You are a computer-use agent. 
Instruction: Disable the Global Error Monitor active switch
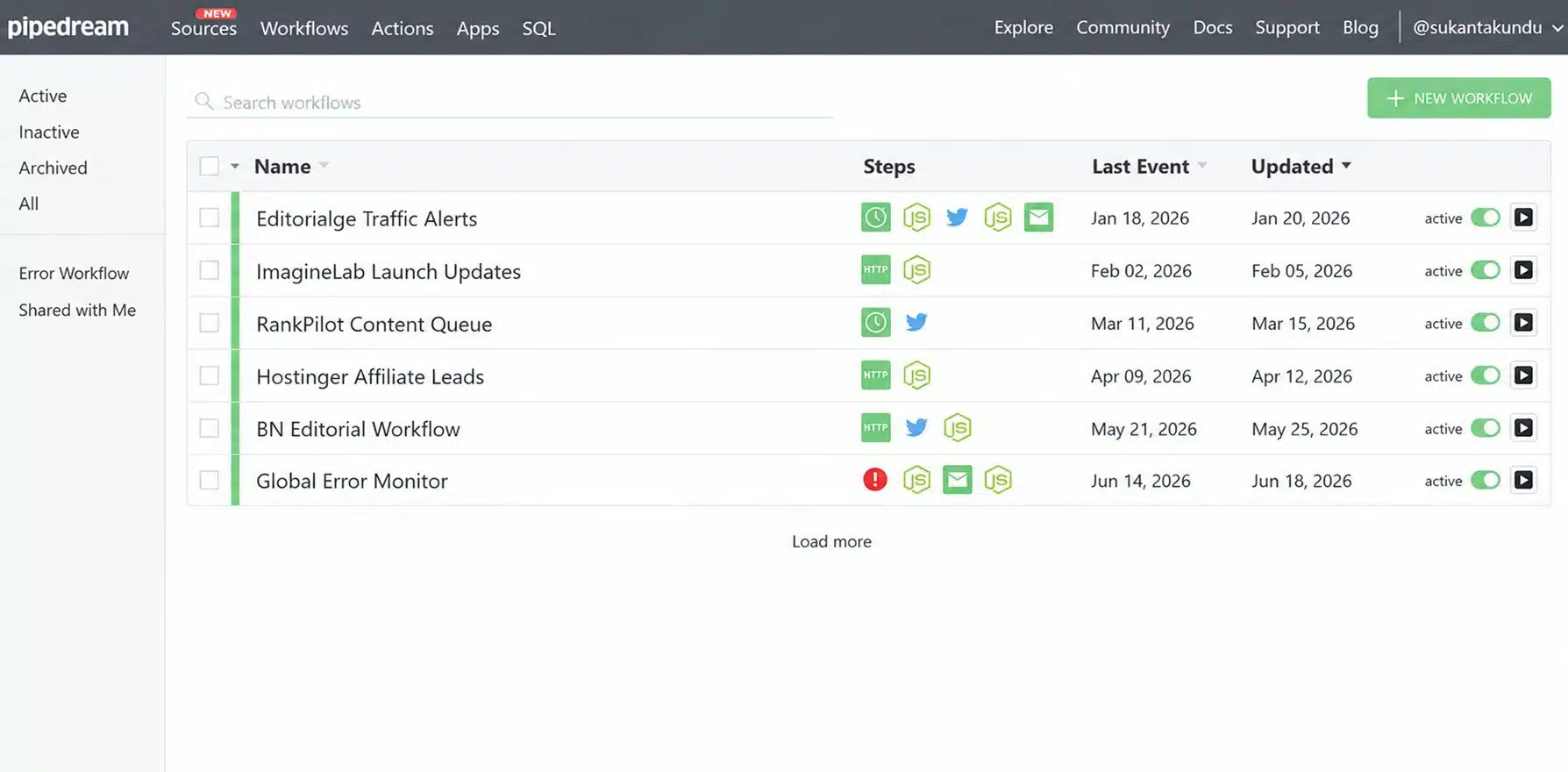coord(1486,480)
